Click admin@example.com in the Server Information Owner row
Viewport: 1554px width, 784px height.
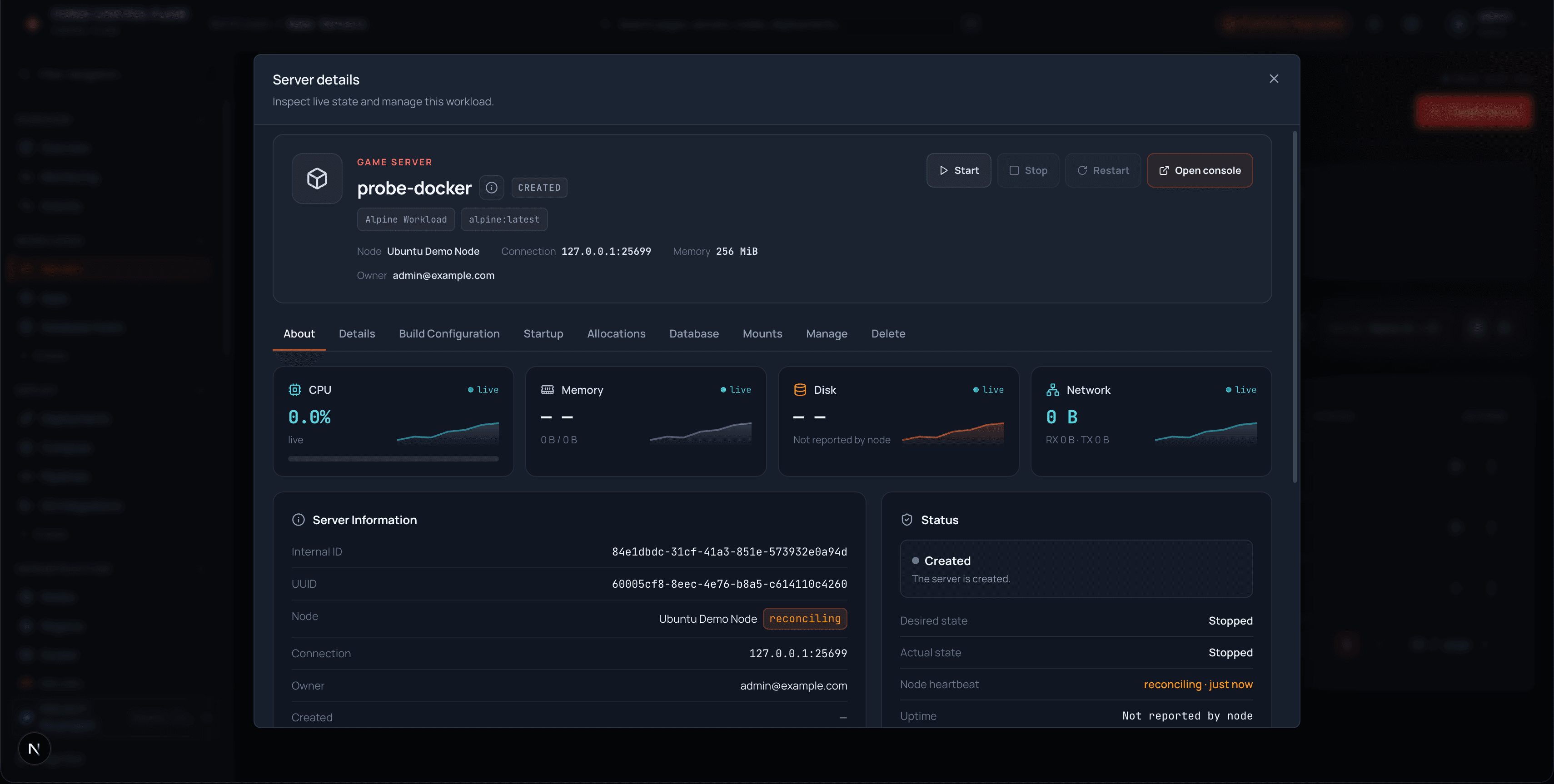793,686
